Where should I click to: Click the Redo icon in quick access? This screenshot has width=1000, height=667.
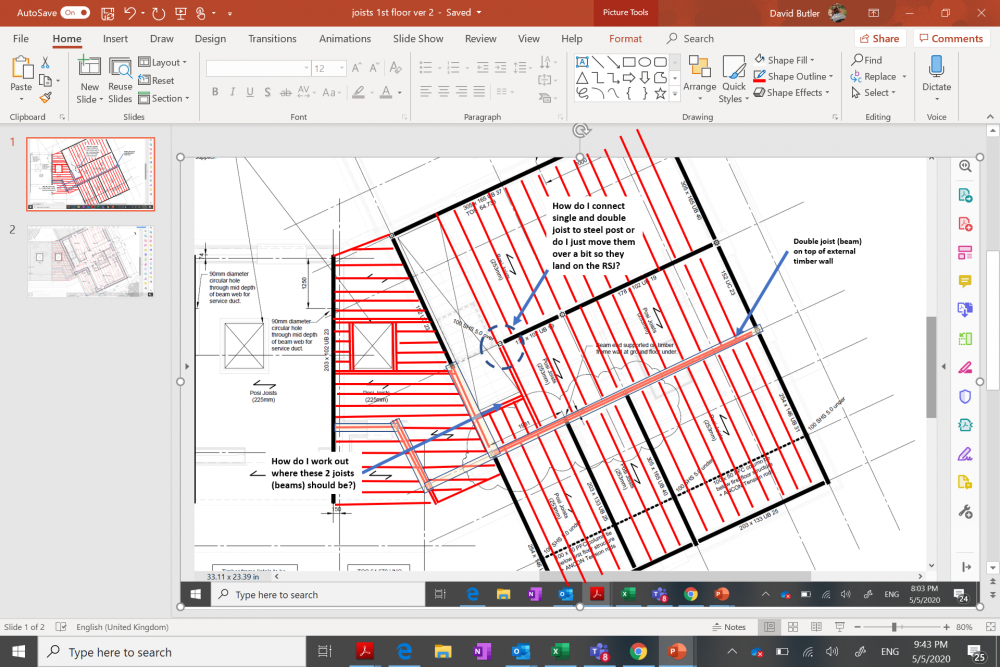[x=159, y=13]
